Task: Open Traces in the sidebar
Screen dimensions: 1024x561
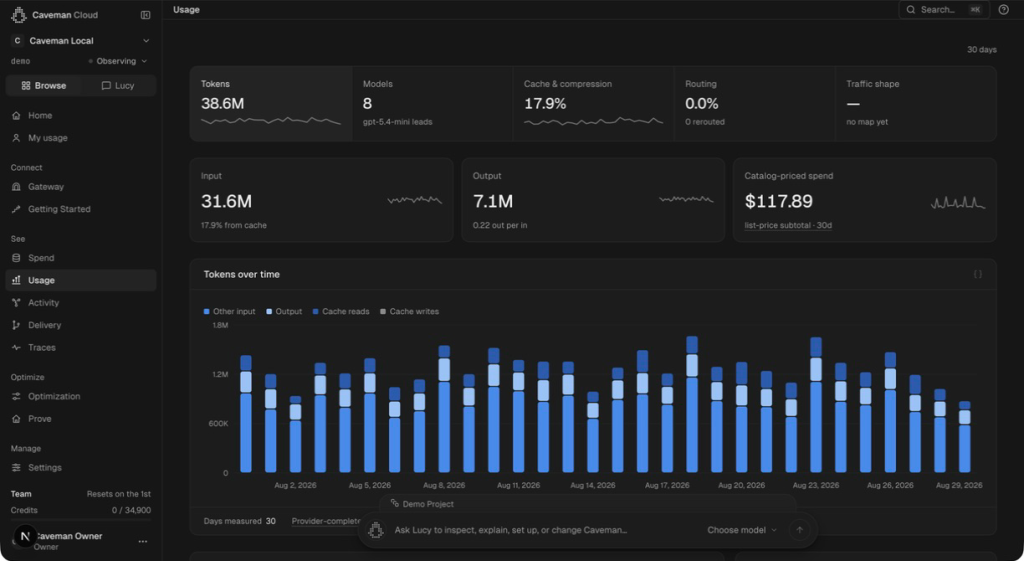Action: pyautogui.click(x=81, y=347)
